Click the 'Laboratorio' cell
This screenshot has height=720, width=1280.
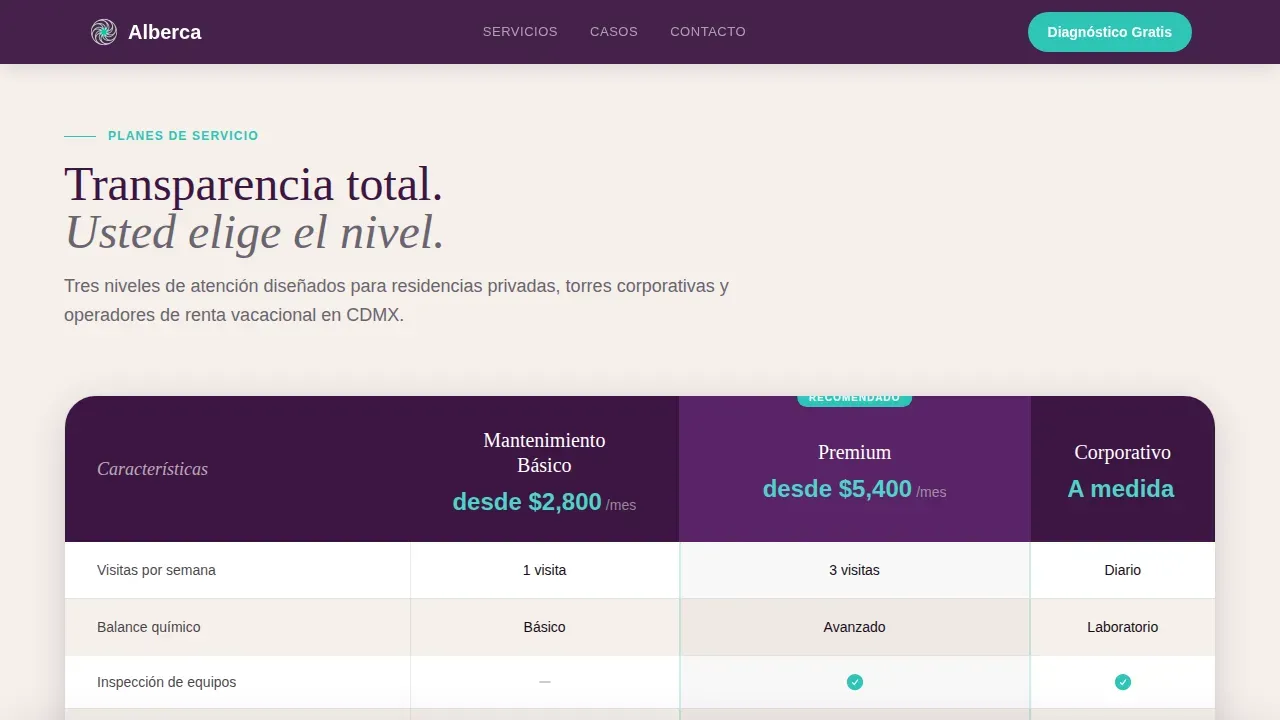click(x=1123, y=627)
